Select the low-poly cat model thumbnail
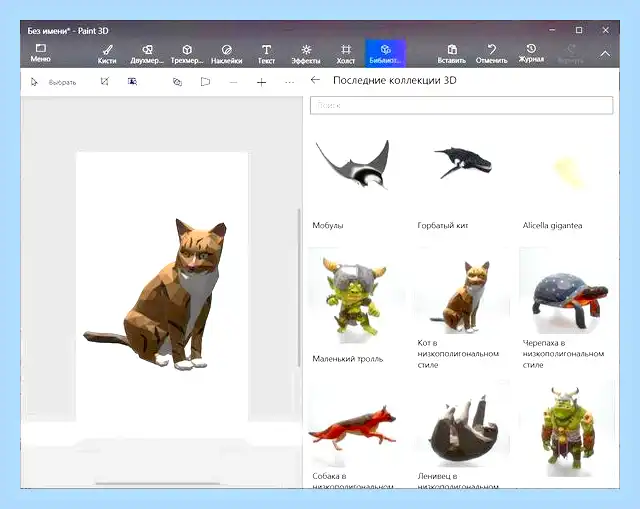Screen dimensions: 640x509 click(x=462, y=291)
